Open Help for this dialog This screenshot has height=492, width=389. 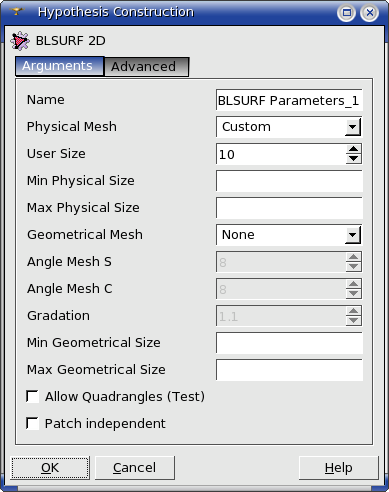click(x=339, y=468)
